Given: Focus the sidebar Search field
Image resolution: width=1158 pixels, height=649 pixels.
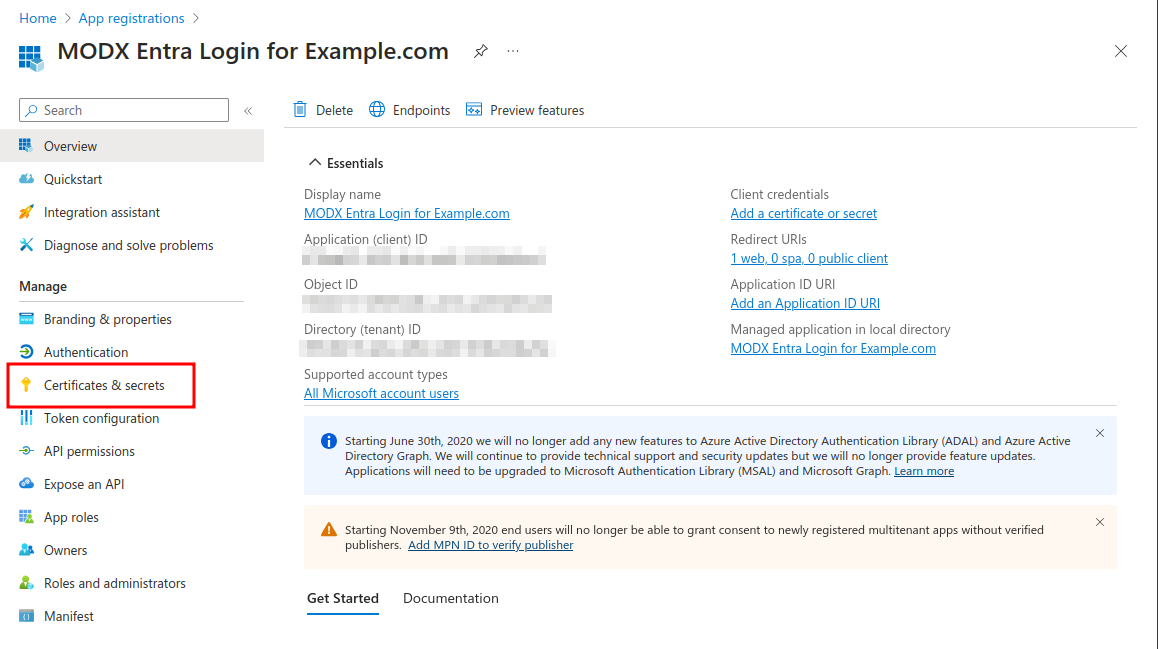Looking at the screenshot, I should click(x=124, y=110).
